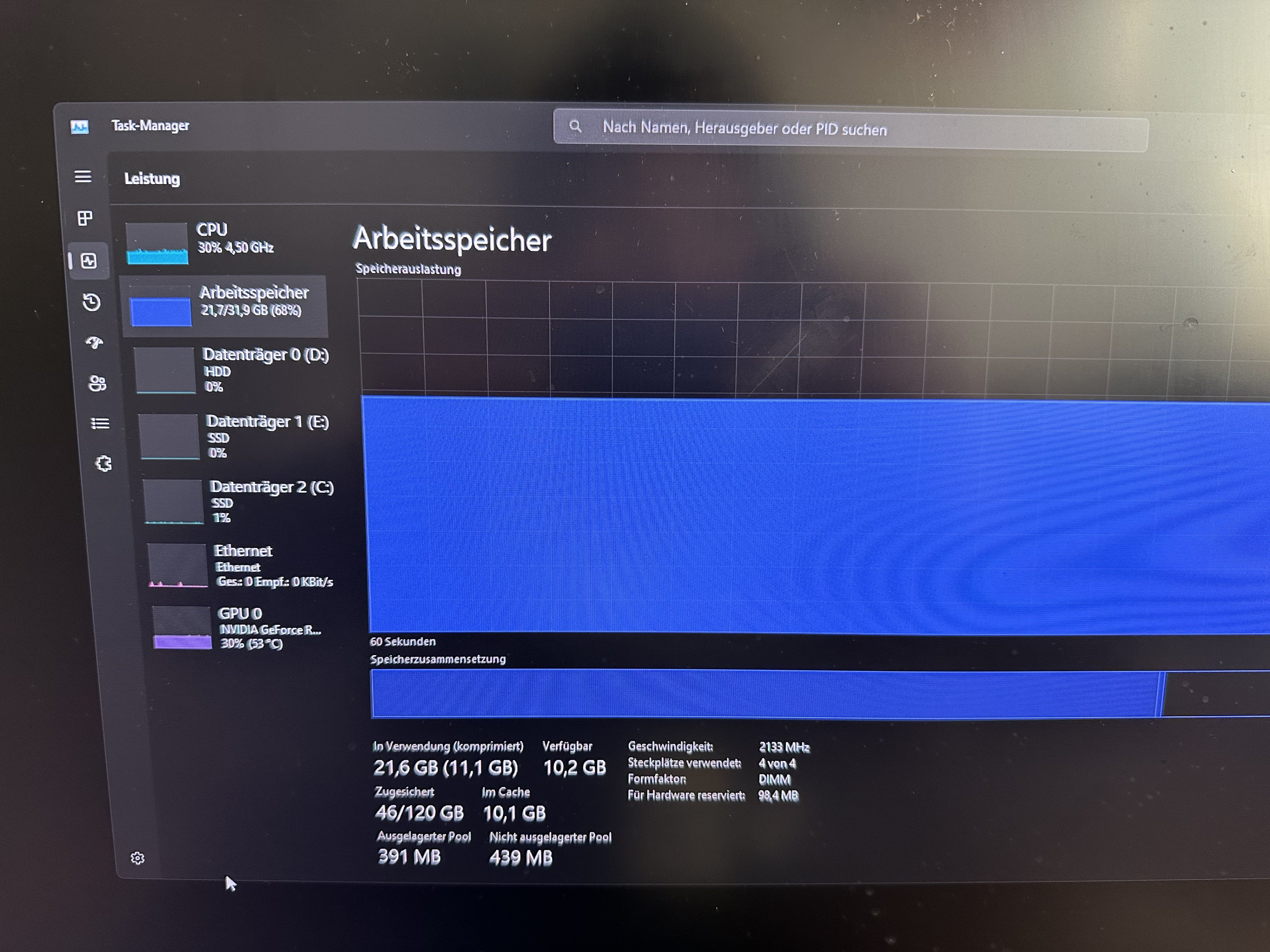Open the Users page icon
Viewport: 1270px width, 952px height.
pos(97,383)
